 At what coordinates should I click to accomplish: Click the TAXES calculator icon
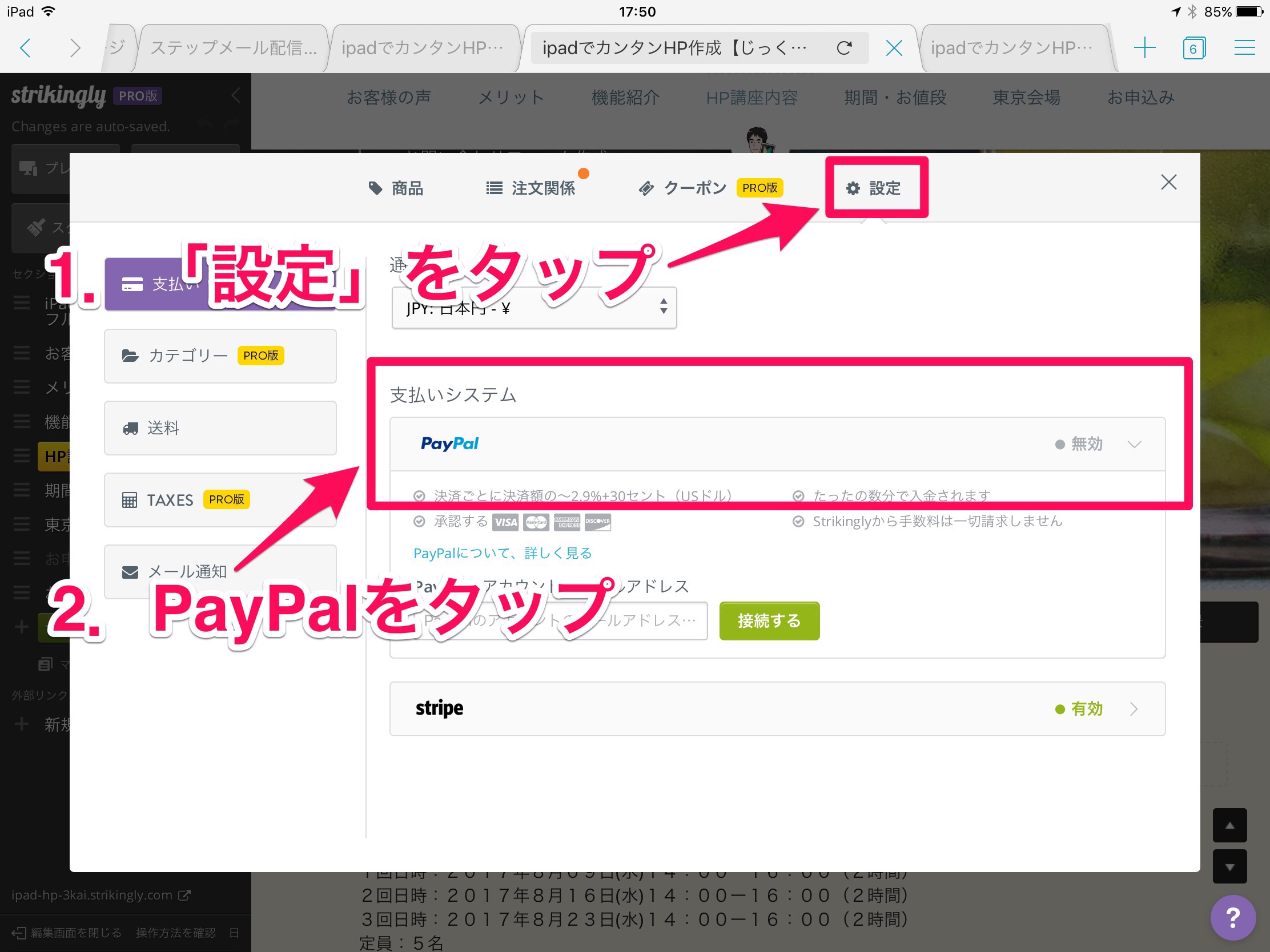[x=130, y=500]
